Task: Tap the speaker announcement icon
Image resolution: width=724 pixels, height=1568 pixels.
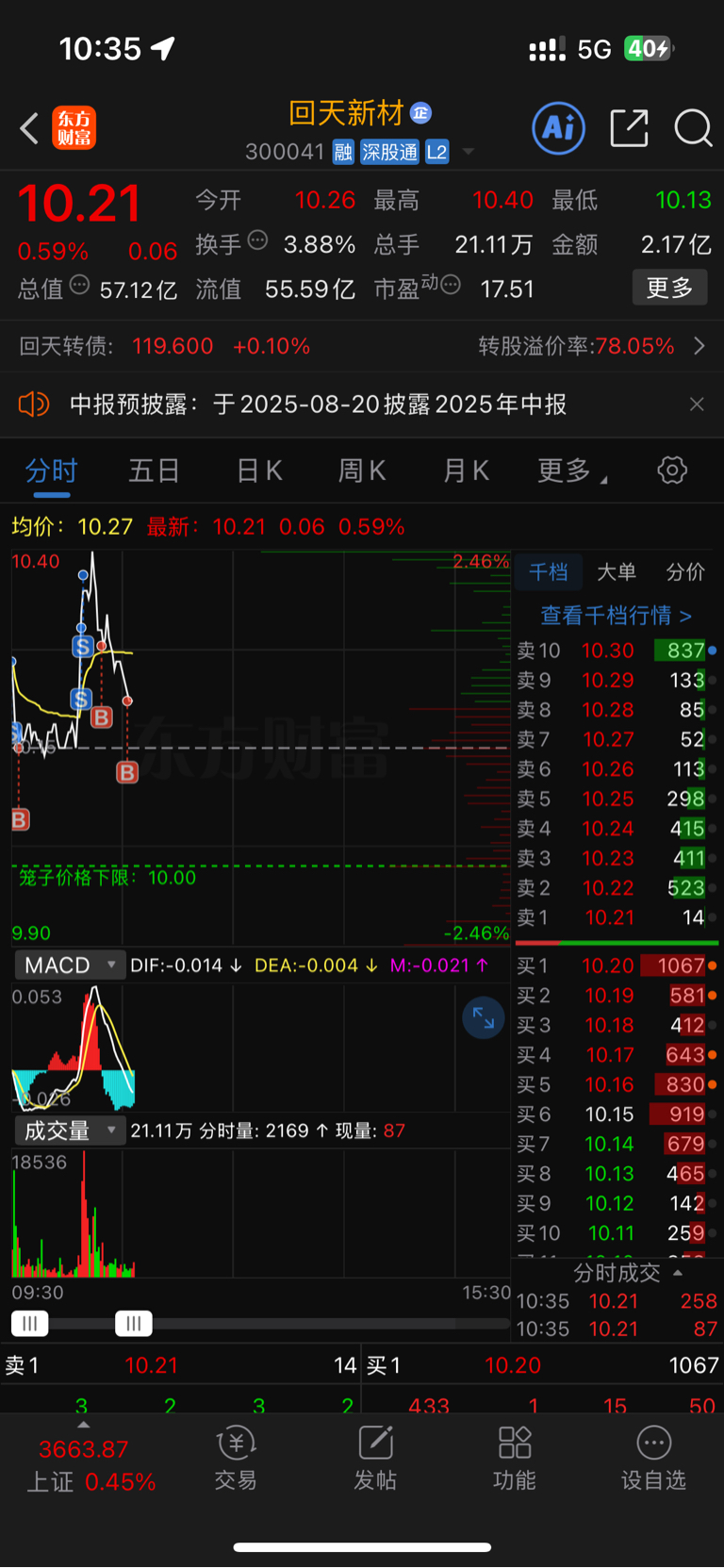Action: pos(34,404)
